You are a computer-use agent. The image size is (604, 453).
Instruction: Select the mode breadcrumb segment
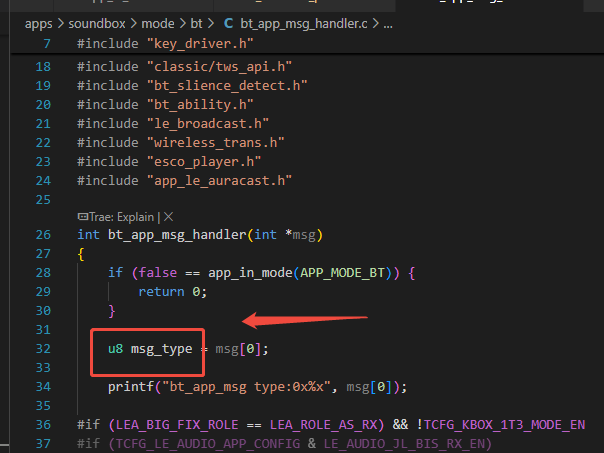(x=158, y=24)
